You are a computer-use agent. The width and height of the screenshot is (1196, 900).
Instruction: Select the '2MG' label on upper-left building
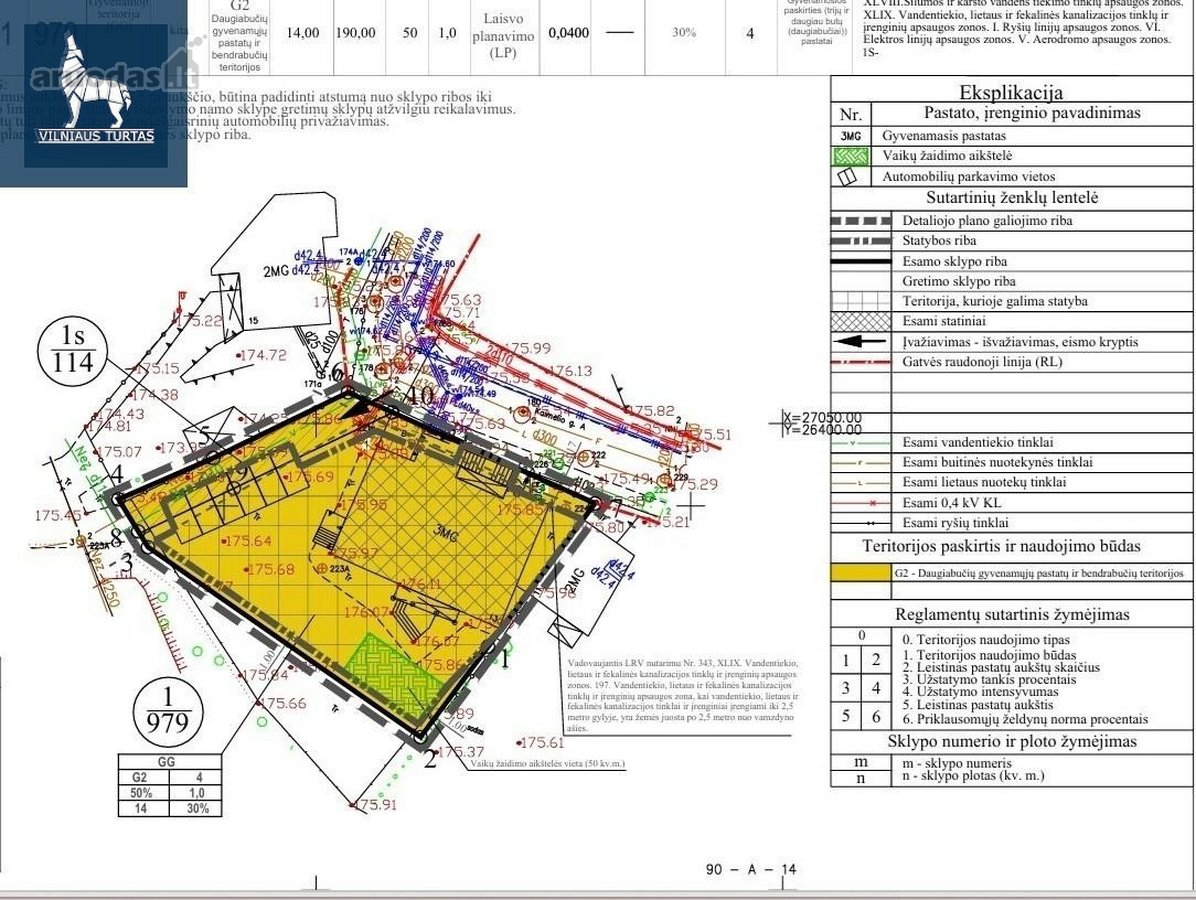276,272
